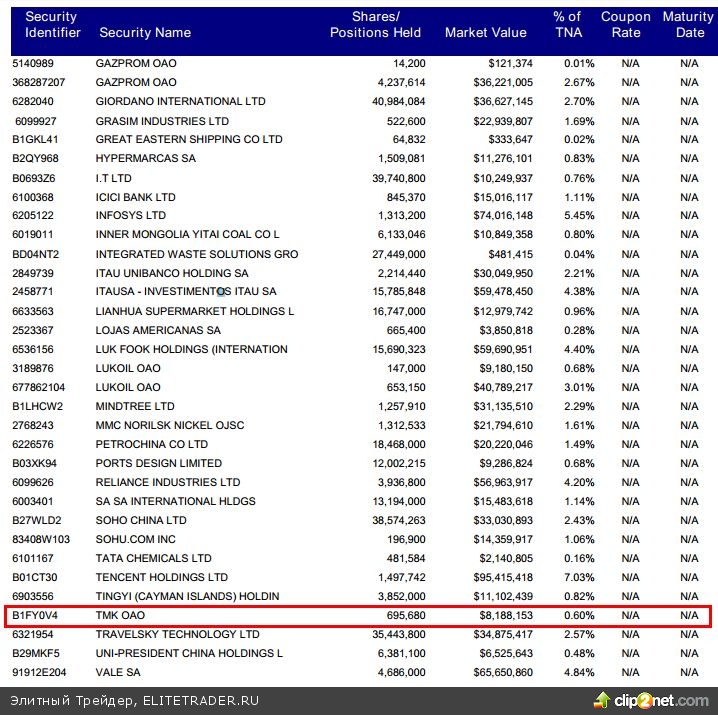Click the INFOSYS LTD row name

pos(131,215)
